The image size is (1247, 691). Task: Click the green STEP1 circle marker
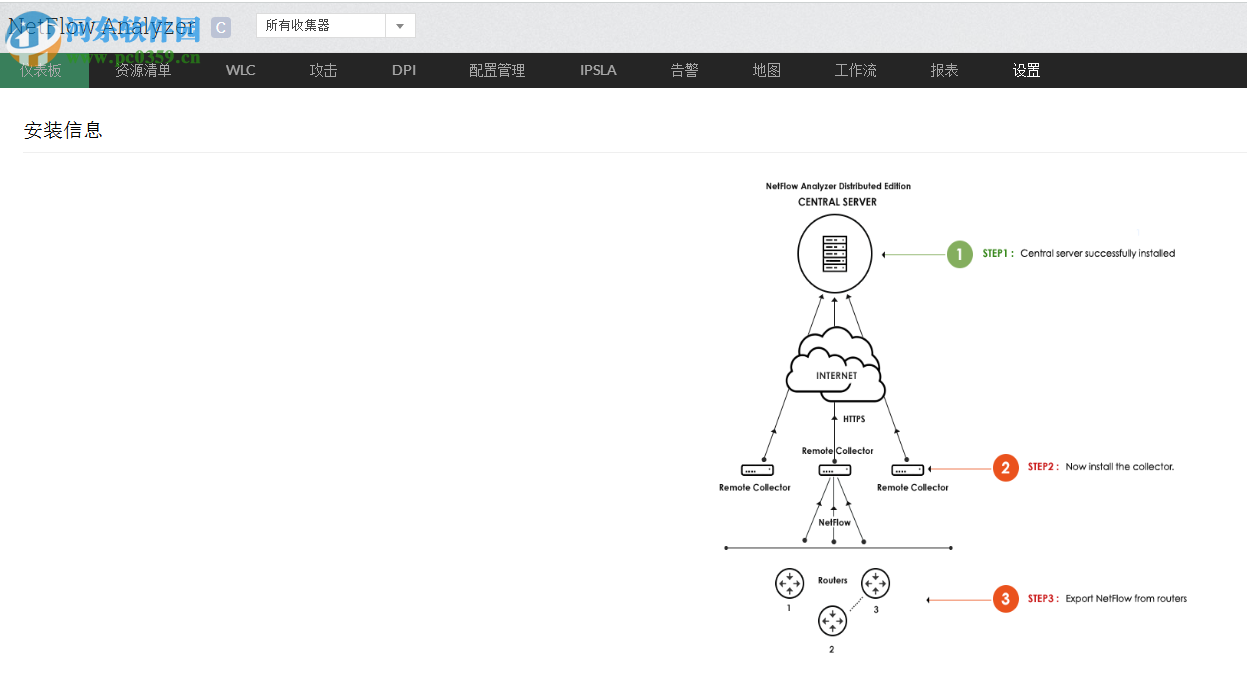tap(959, 254)
